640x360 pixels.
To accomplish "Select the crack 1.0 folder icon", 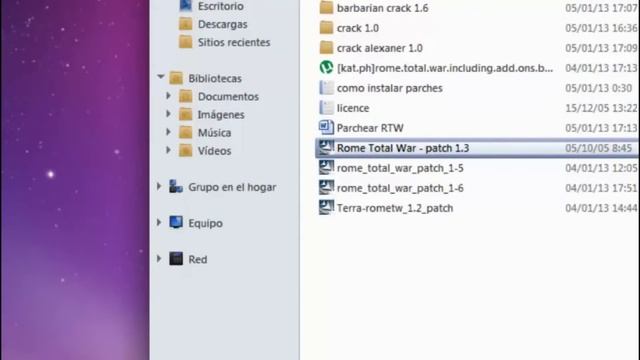I will (326, 28).
